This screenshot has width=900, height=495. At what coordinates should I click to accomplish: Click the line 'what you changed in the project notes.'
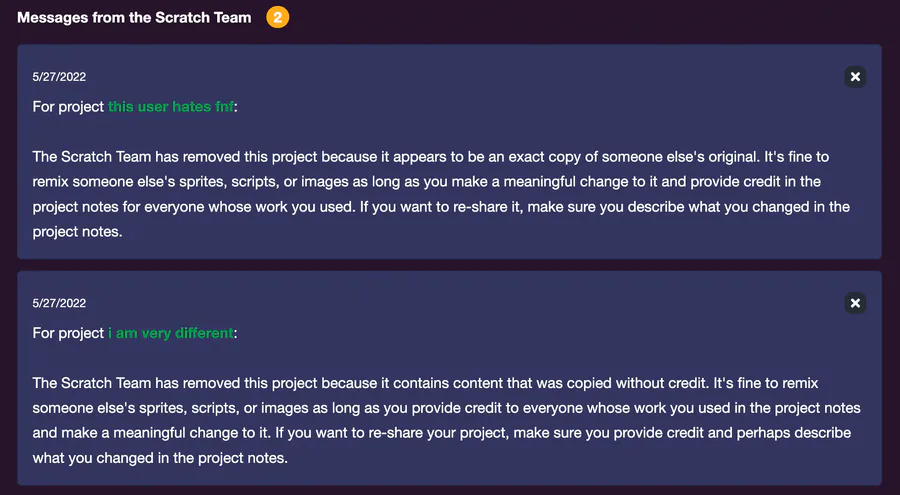[160, 458]
